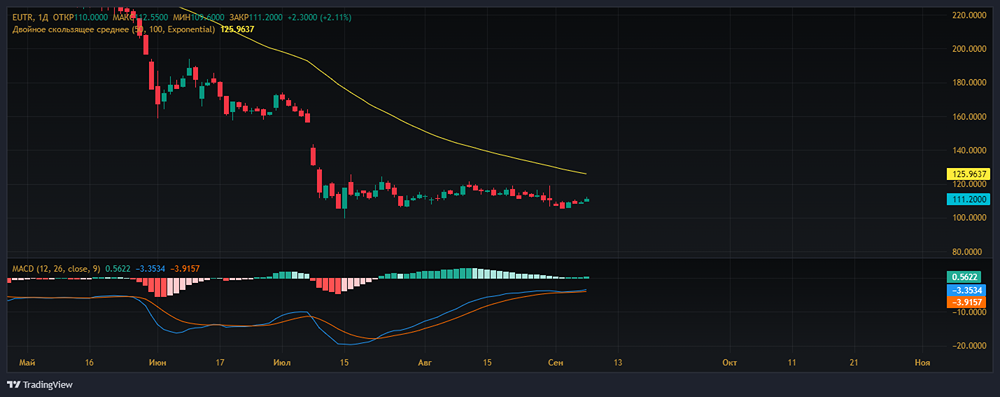Click the Ноя date label
The height and width of the screenshot is (397, 1000).
(x=922, y=363)
